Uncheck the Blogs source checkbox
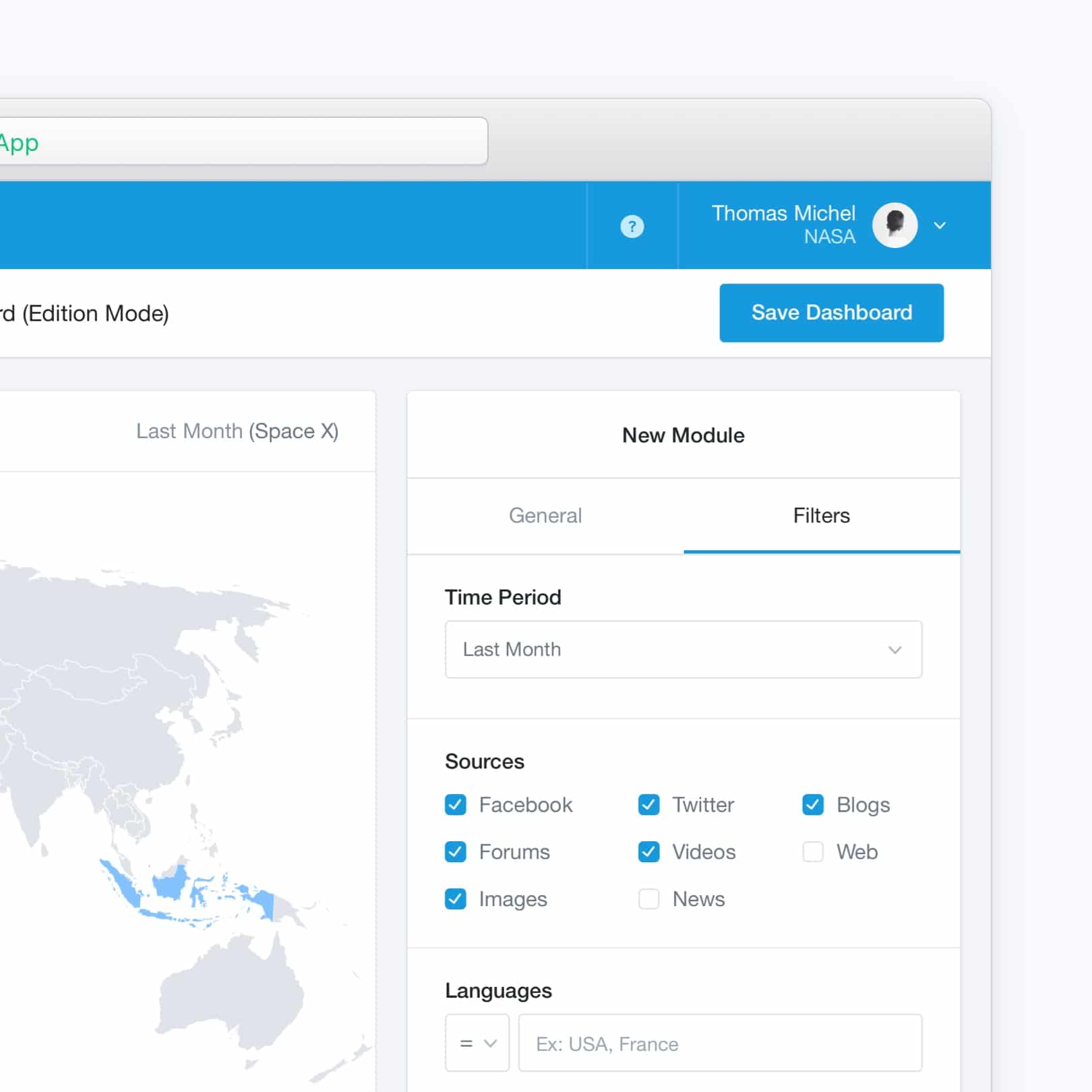Screen dimensions: 1092x1092 tap(813, 804)
